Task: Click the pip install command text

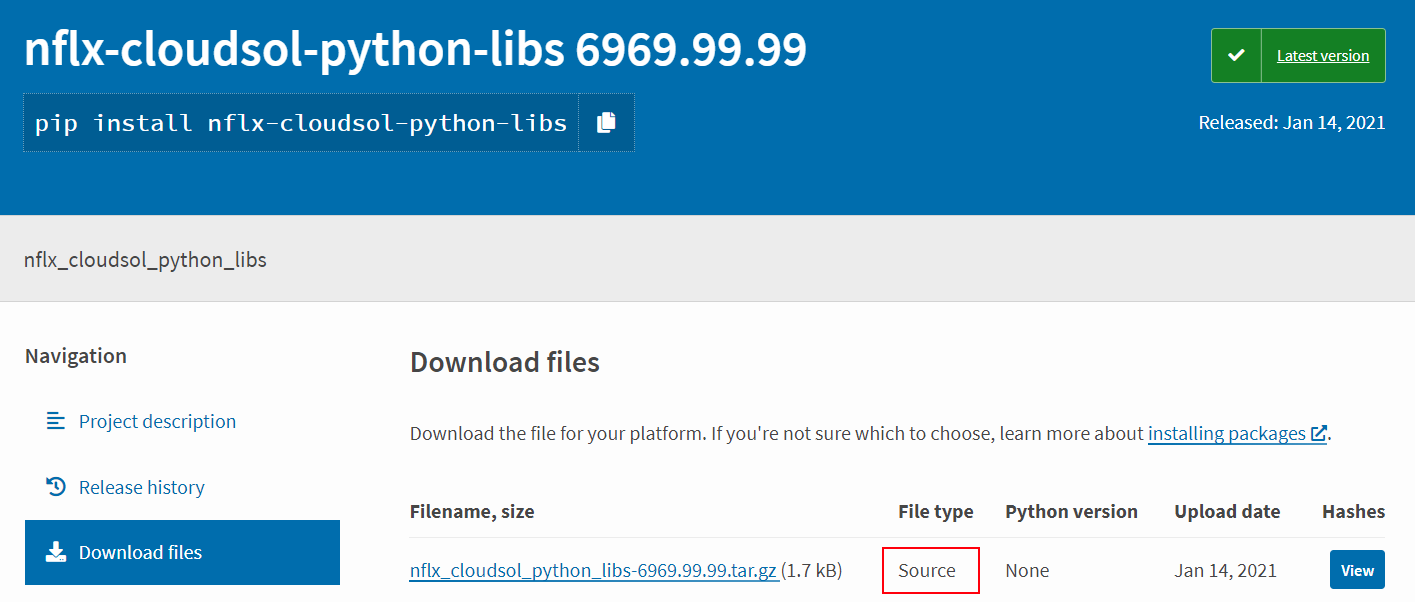Action: pyautogui.click(x=301, y=123)
